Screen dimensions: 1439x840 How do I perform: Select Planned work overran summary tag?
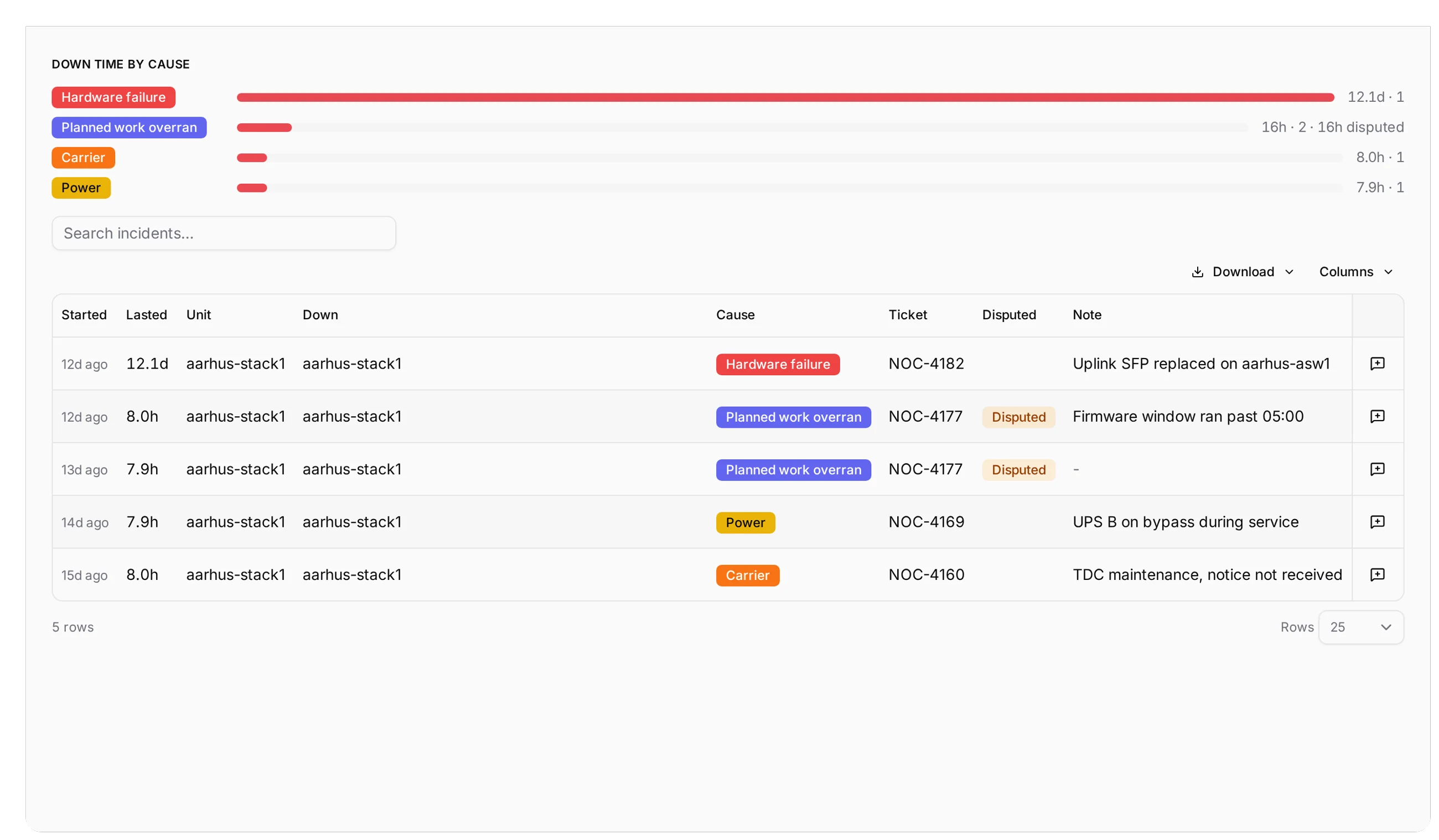pos(129,127)
